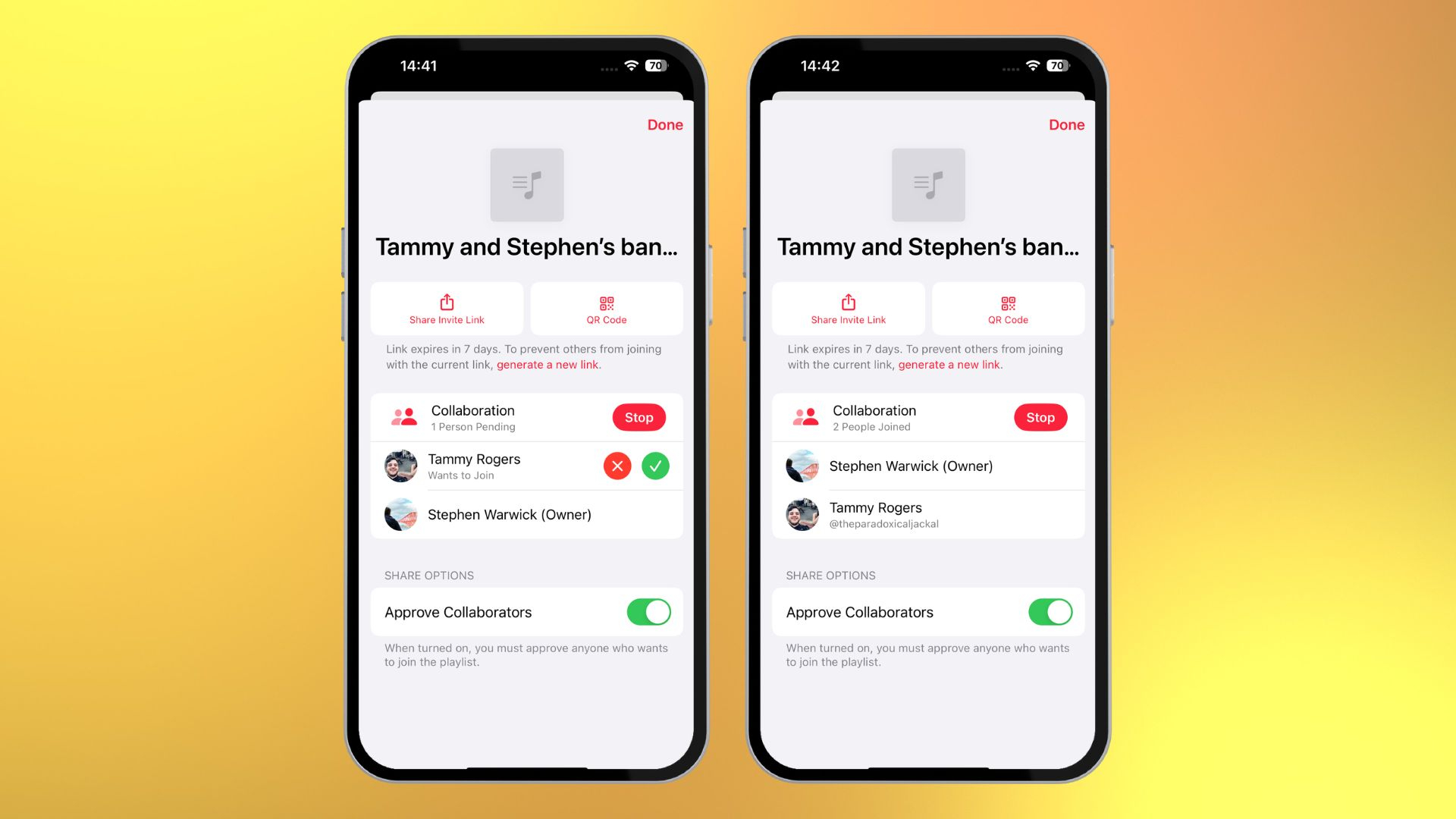Tap the Share Invite Link icon right screen
The height and width of the screenshot is (819, 1456).
(x=849, y=303)
